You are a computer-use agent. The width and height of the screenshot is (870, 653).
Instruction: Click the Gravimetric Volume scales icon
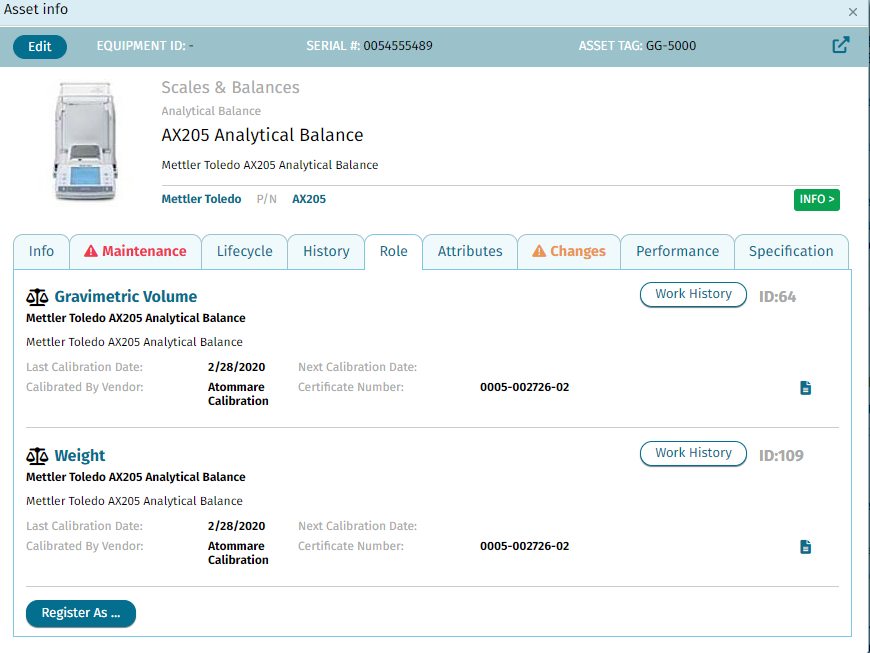pos(37,297)
